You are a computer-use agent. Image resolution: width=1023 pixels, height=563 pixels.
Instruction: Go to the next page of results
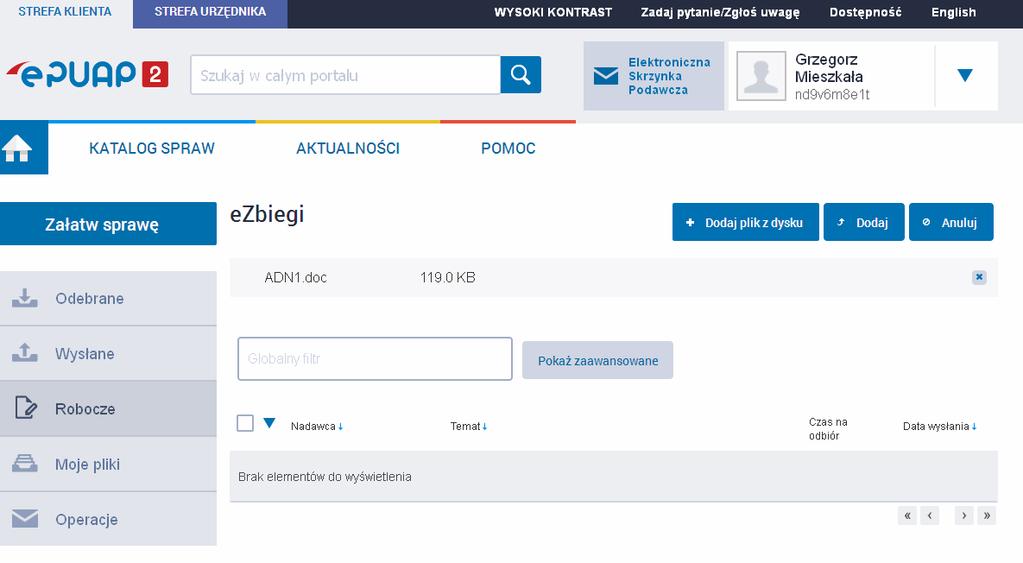click(x=964, y=515)
